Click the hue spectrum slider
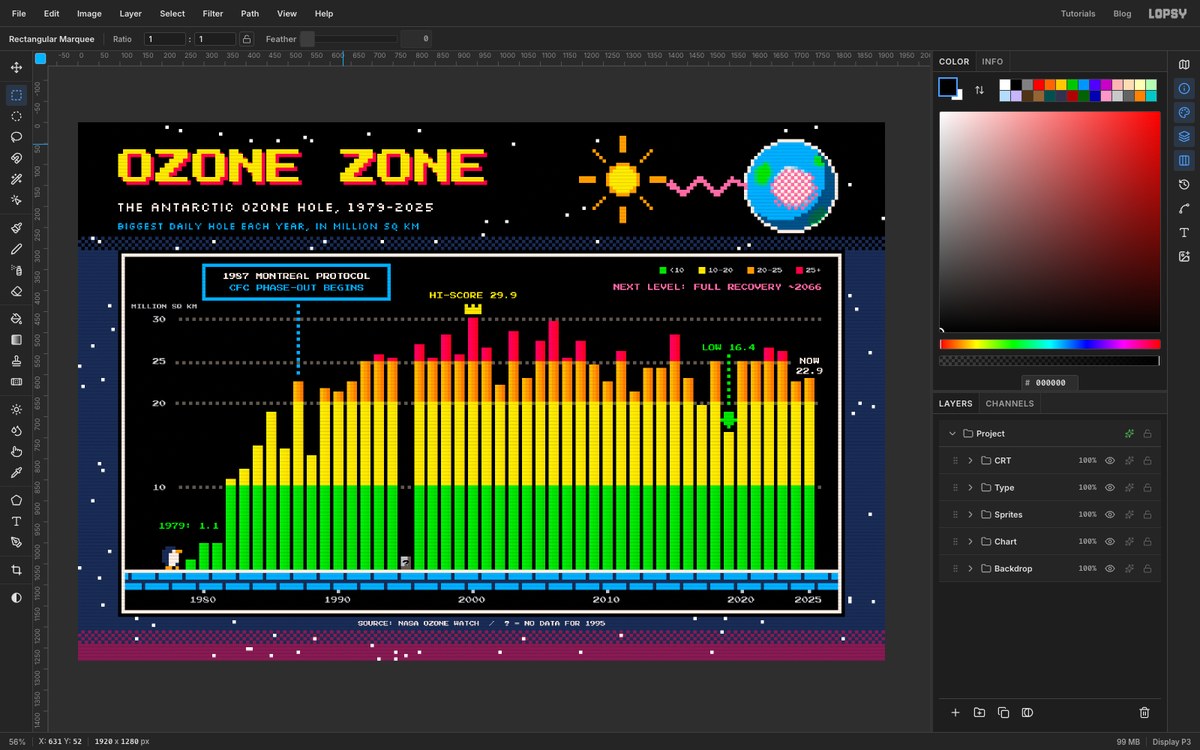The image size is (1200, 750). [x=1049, y=344]
